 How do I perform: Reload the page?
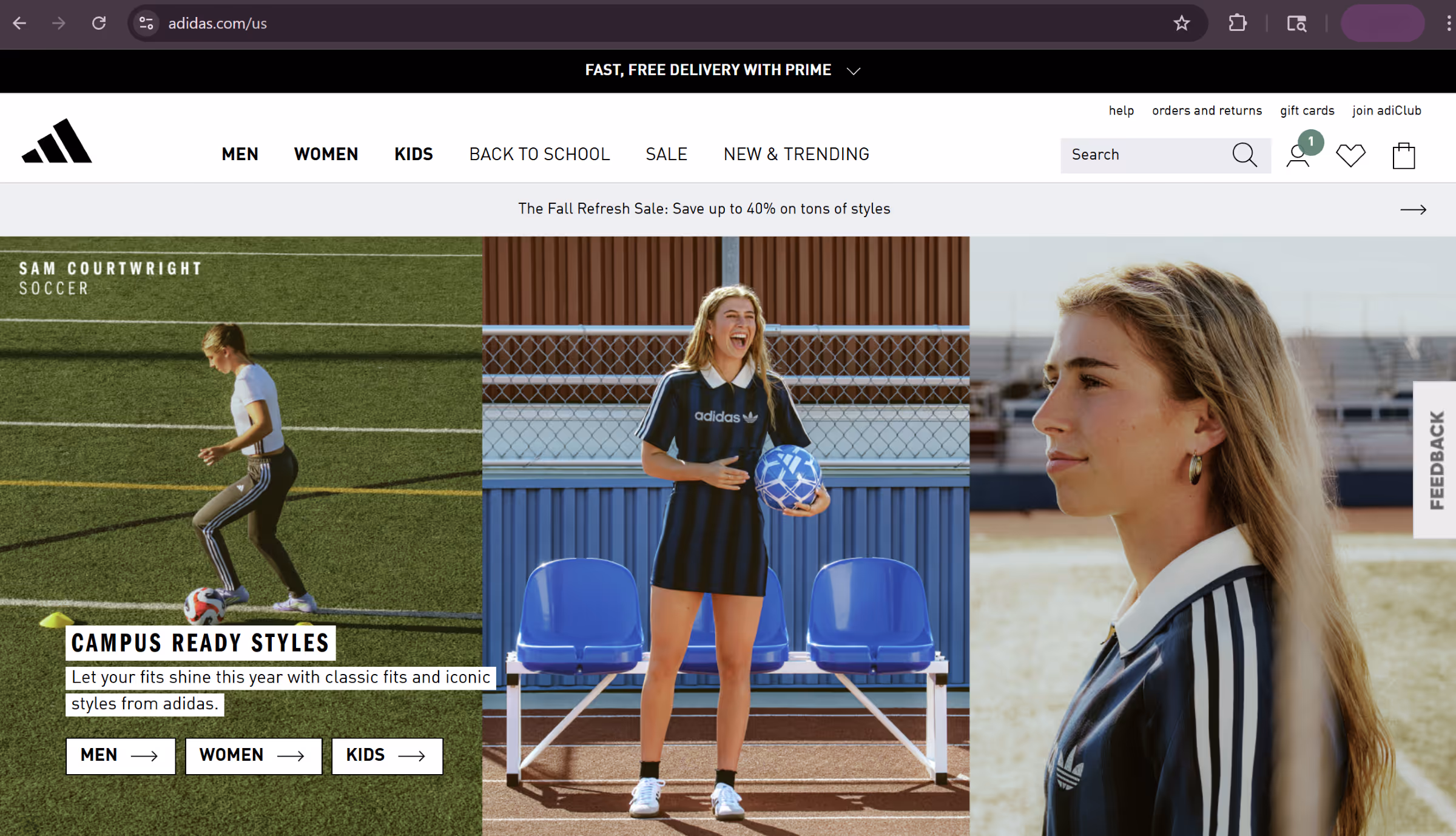point(99,24)
